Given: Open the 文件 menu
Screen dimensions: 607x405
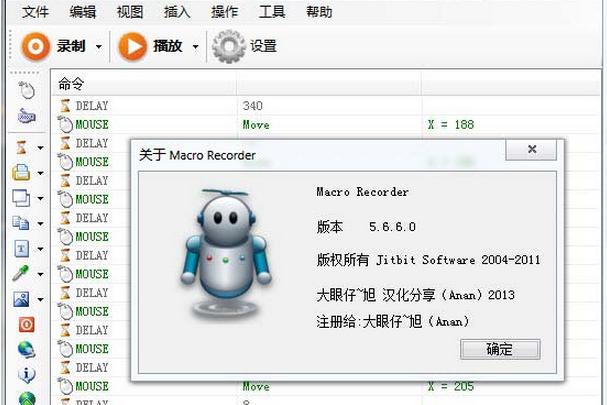Looking at the screenshot, I should click(x=35, y=12).
